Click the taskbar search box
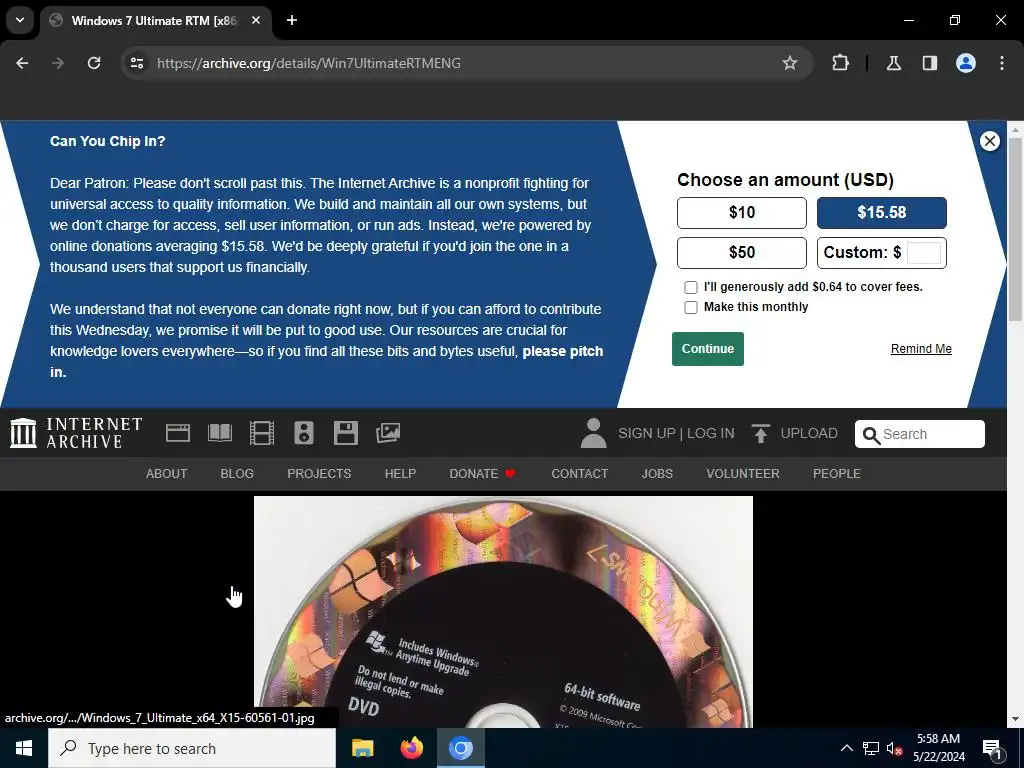The width and height of the screenshot is (1024, 768). (192, 748)
